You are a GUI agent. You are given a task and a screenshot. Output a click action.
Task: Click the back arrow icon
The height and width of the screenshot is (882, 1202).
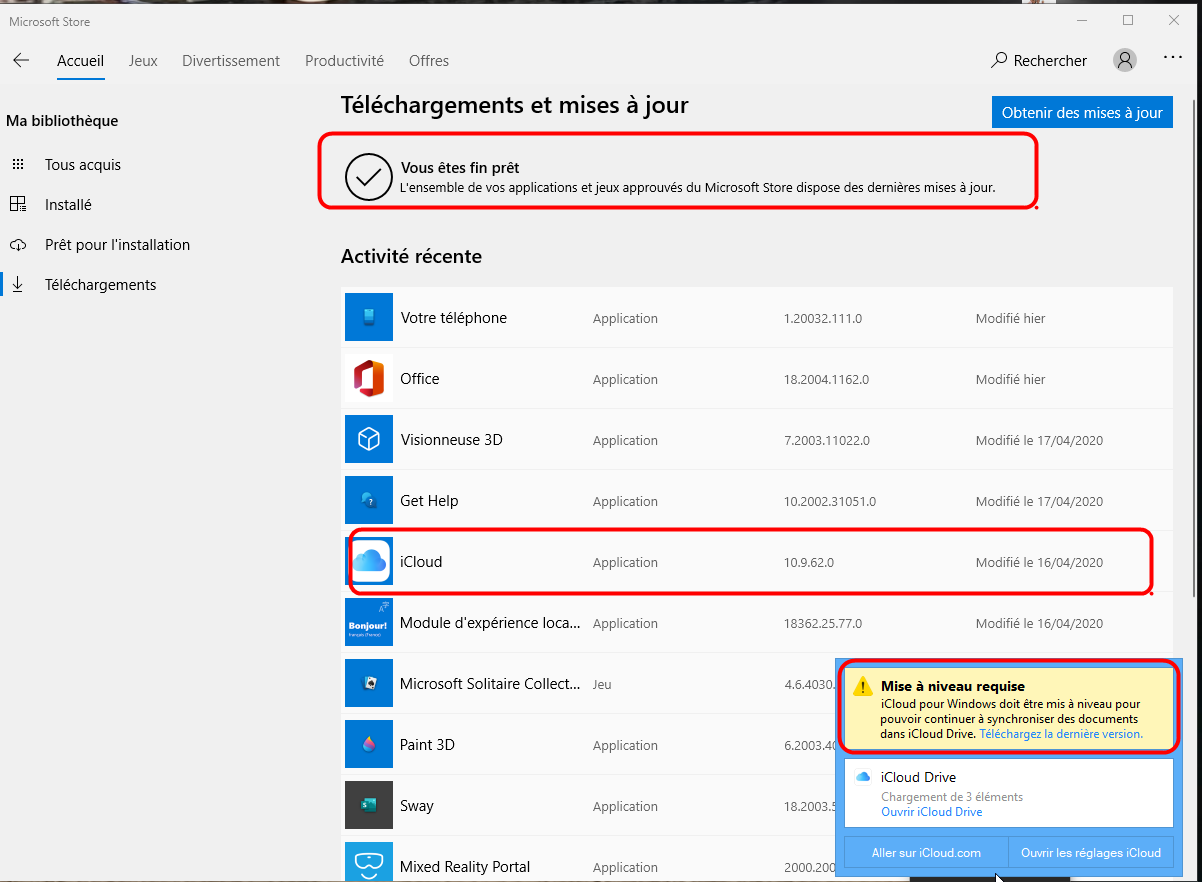coord(21,61)
